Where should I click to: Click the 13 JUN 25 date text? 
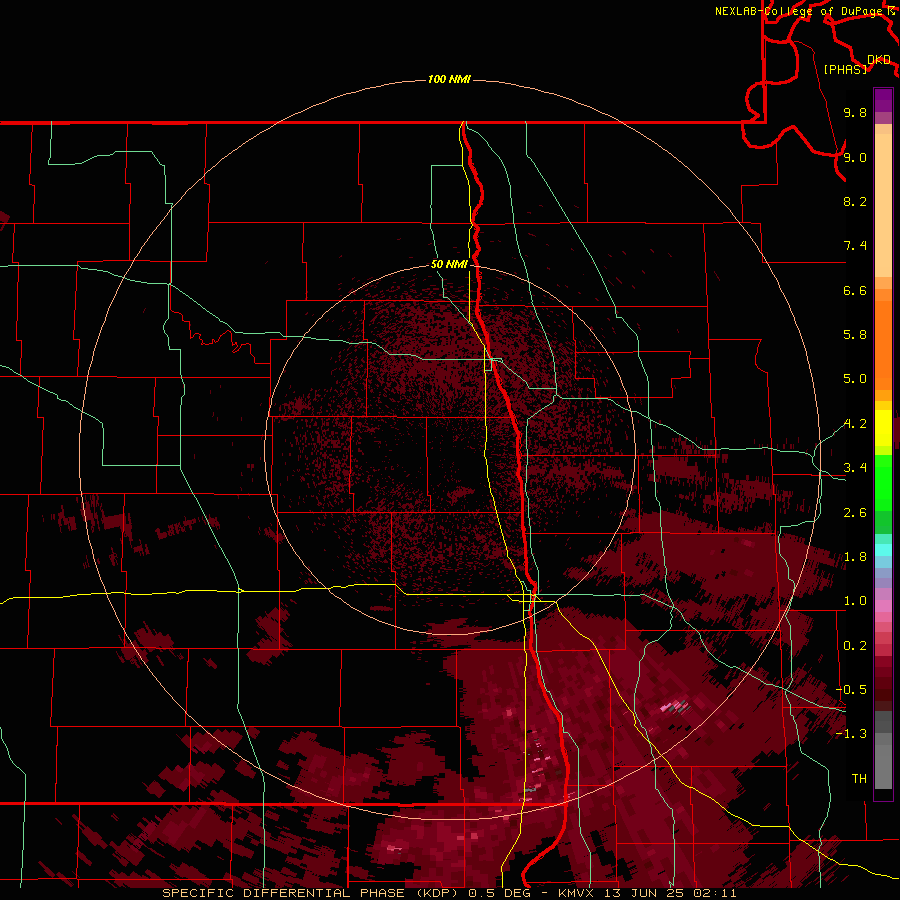tap(645, 893)
